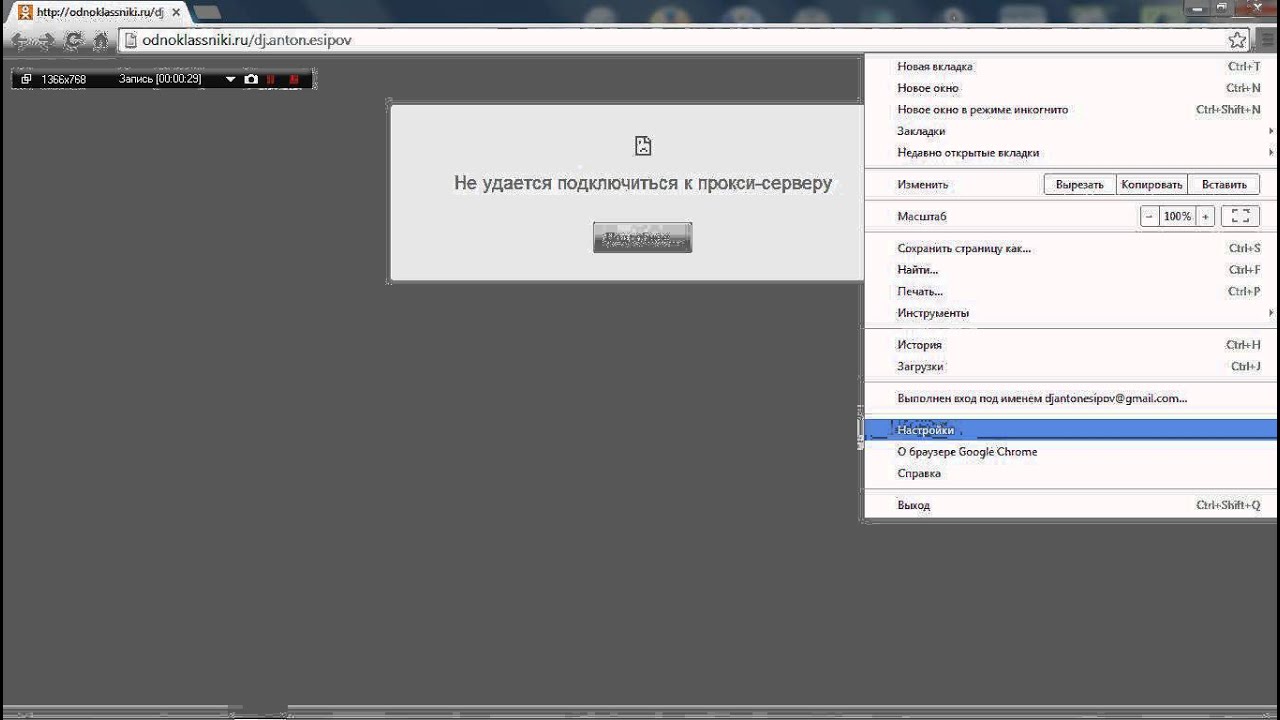Take a snapshot with recorder camera icon
Image resolution: width=1280 pixels, height=720 pixels.
(251, 79)
